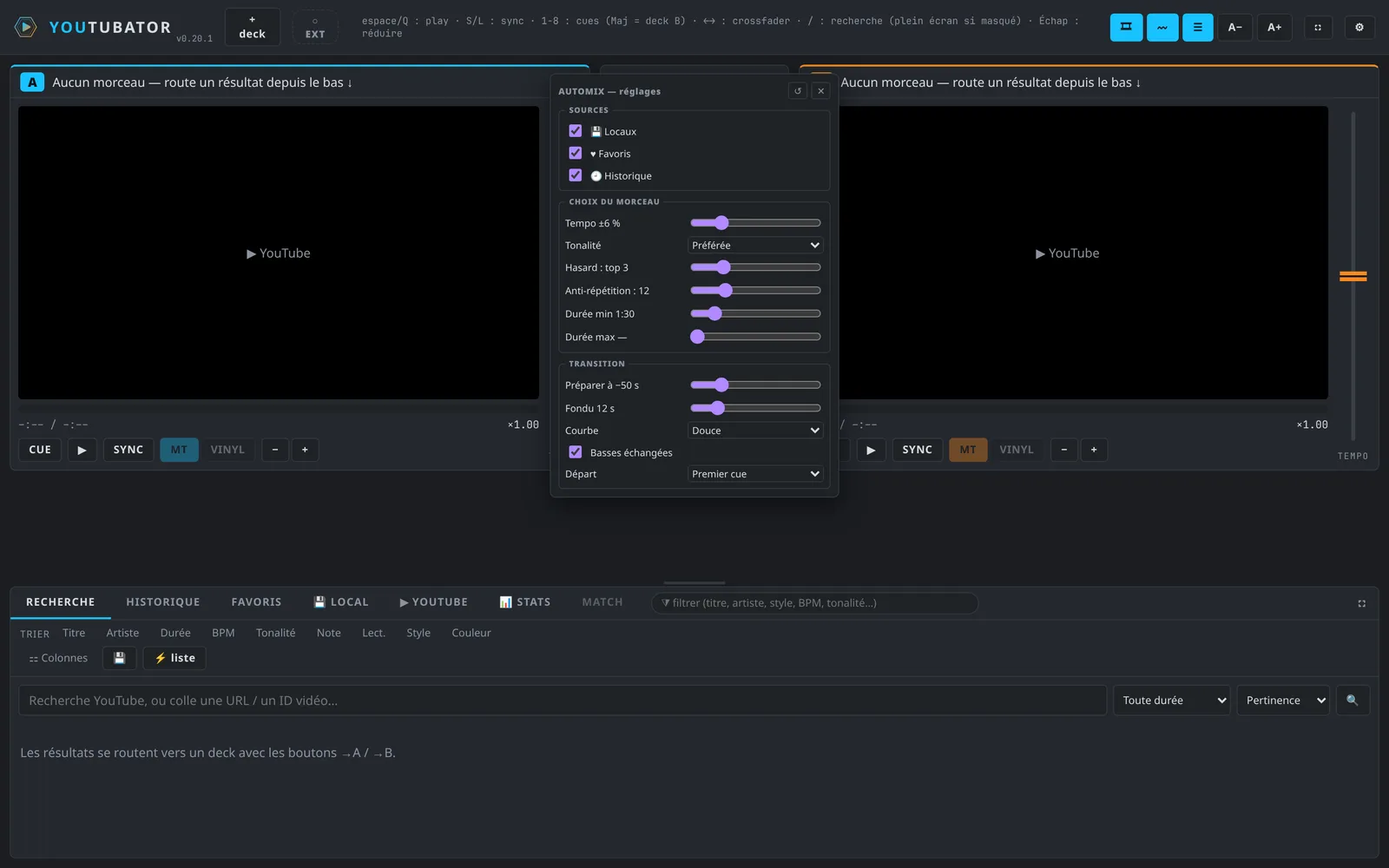Uncheck the Locaux source checkbox

[575, 131]
